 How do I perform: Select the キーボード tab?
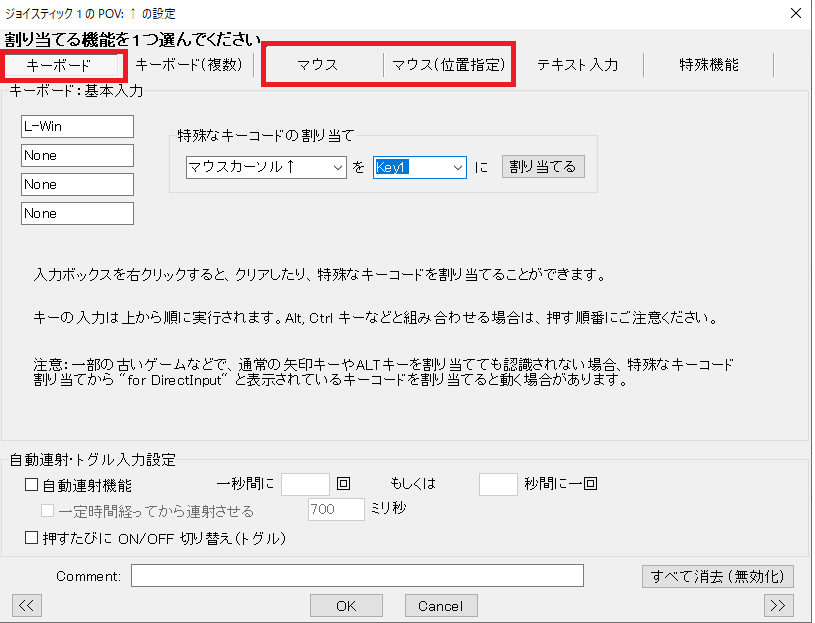point(61,65)
